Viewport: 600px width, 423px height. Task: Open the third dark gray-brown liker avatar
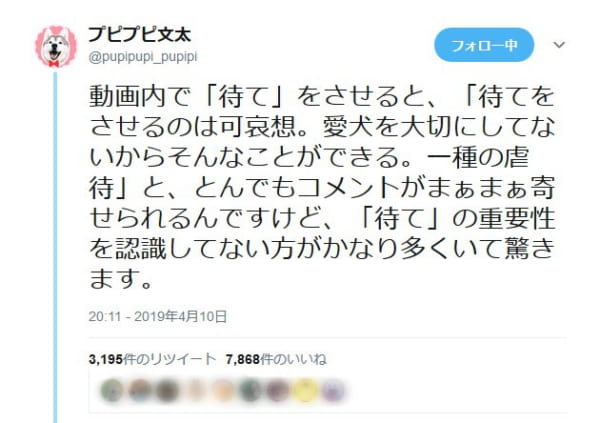pyautogui.click(x=167, y=390)
